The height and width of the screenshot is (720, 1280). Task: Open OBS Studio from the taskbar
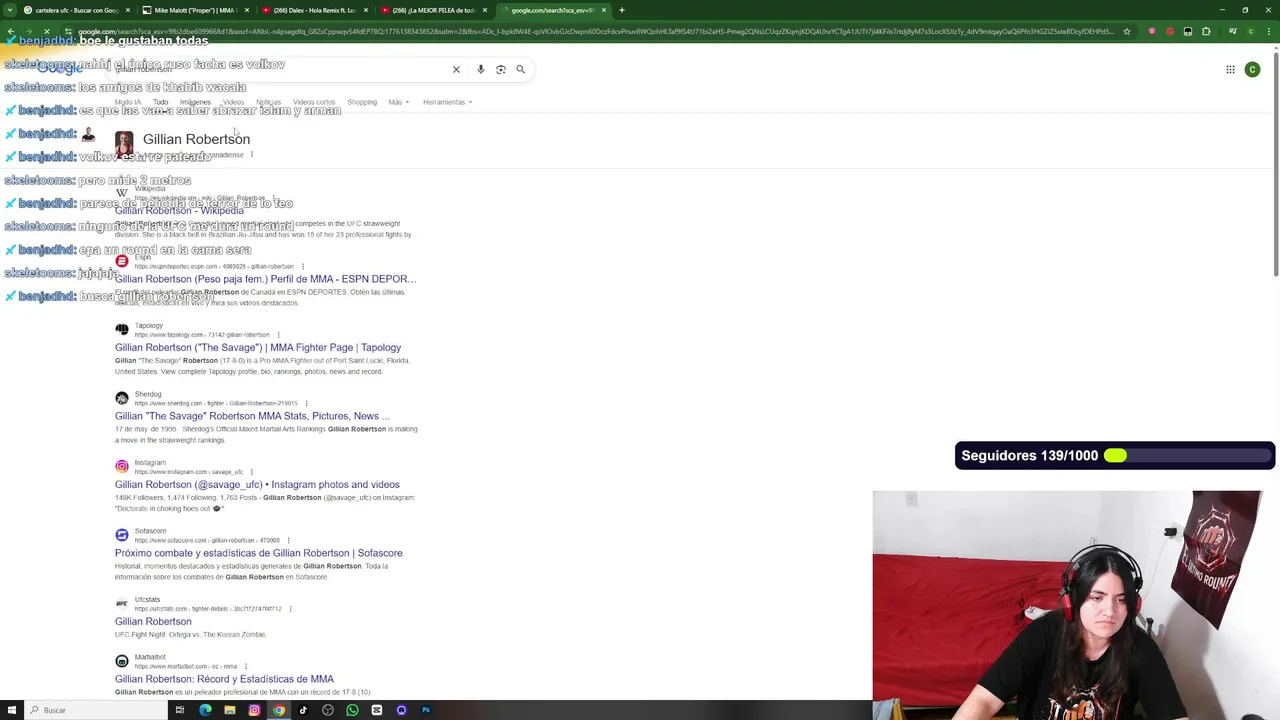(x=328, y=710)
